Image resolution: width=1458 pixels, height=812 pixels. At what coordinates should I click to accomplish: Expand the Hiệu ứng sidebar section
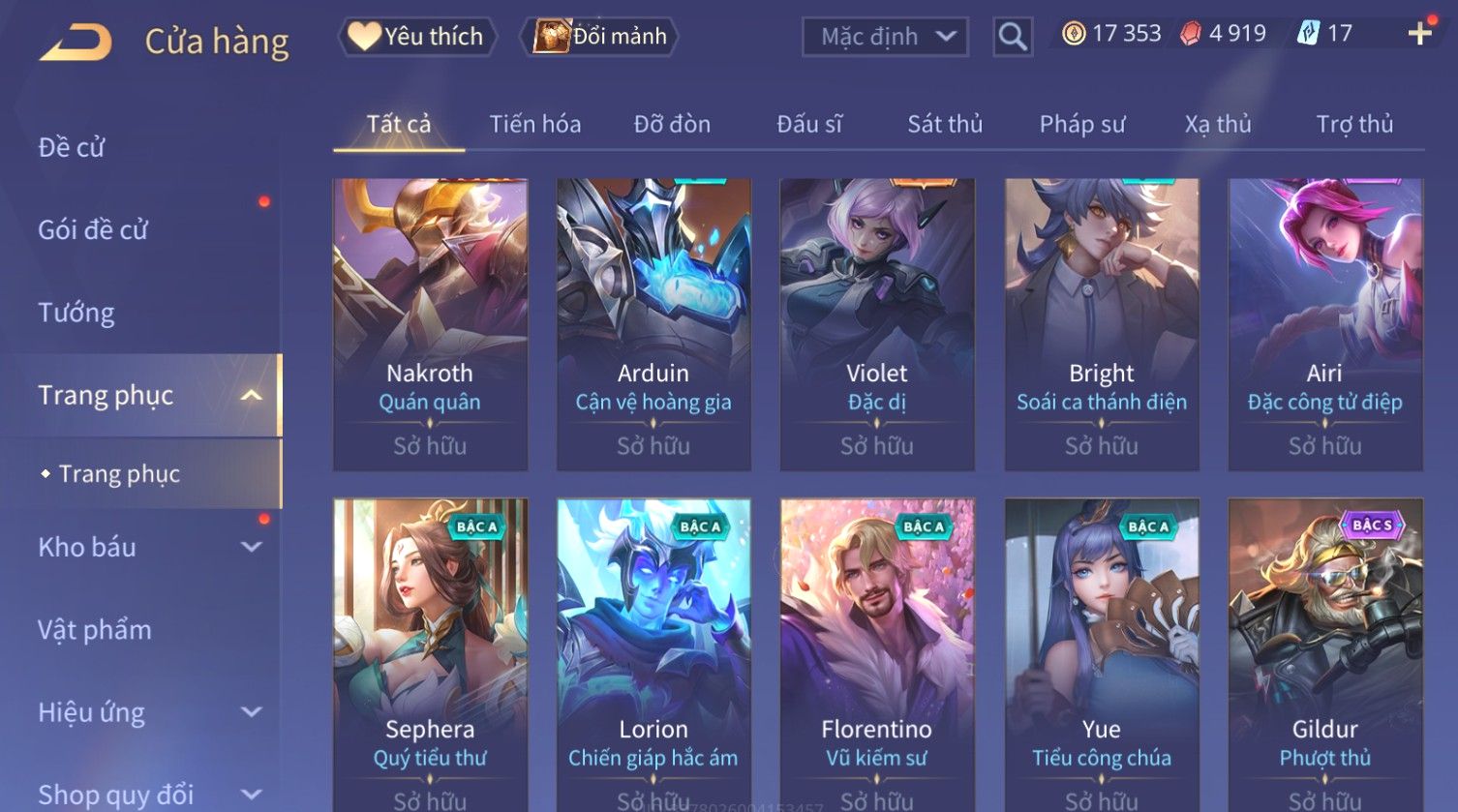pos(252,712)
